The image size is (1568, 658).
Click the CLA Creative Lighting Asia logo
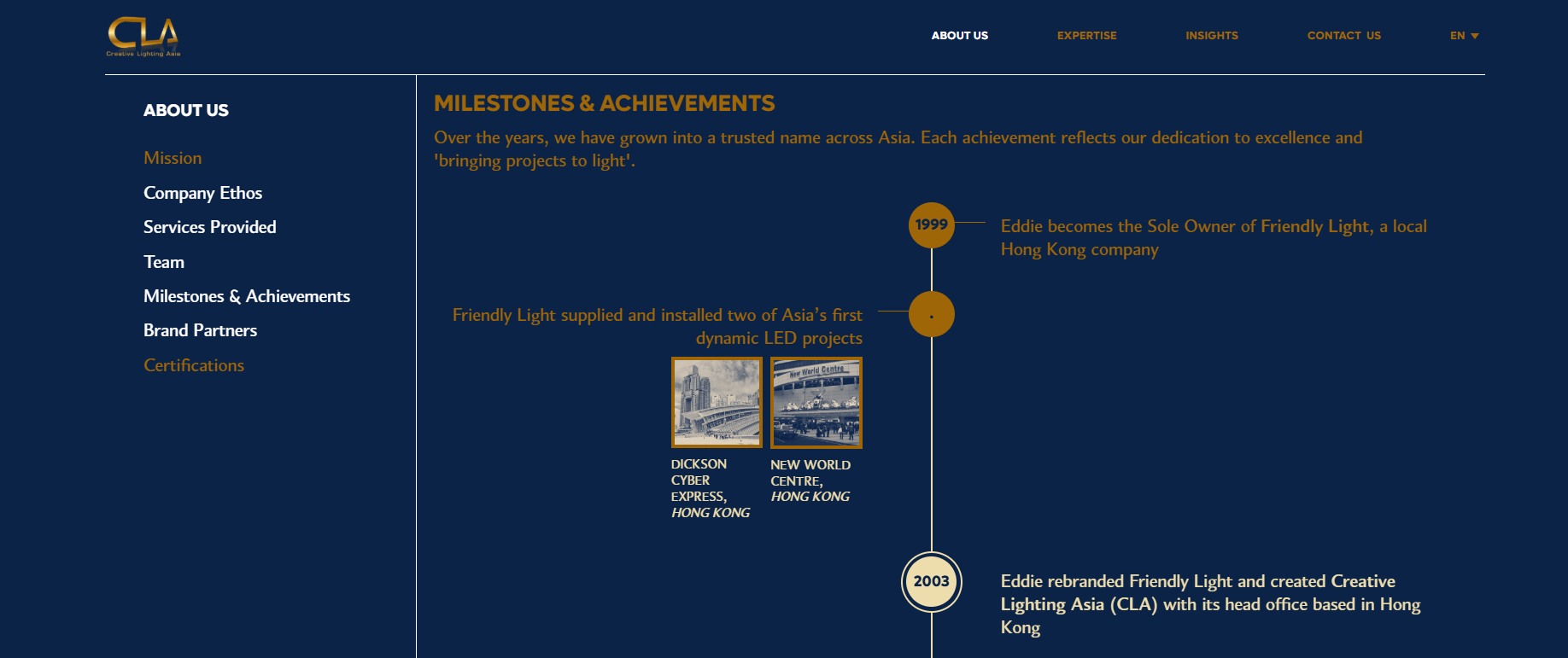tap(143, 37)
